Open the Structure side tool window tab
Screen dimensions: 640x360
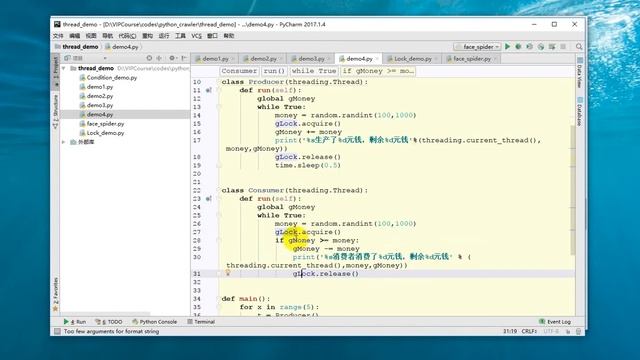56,112
